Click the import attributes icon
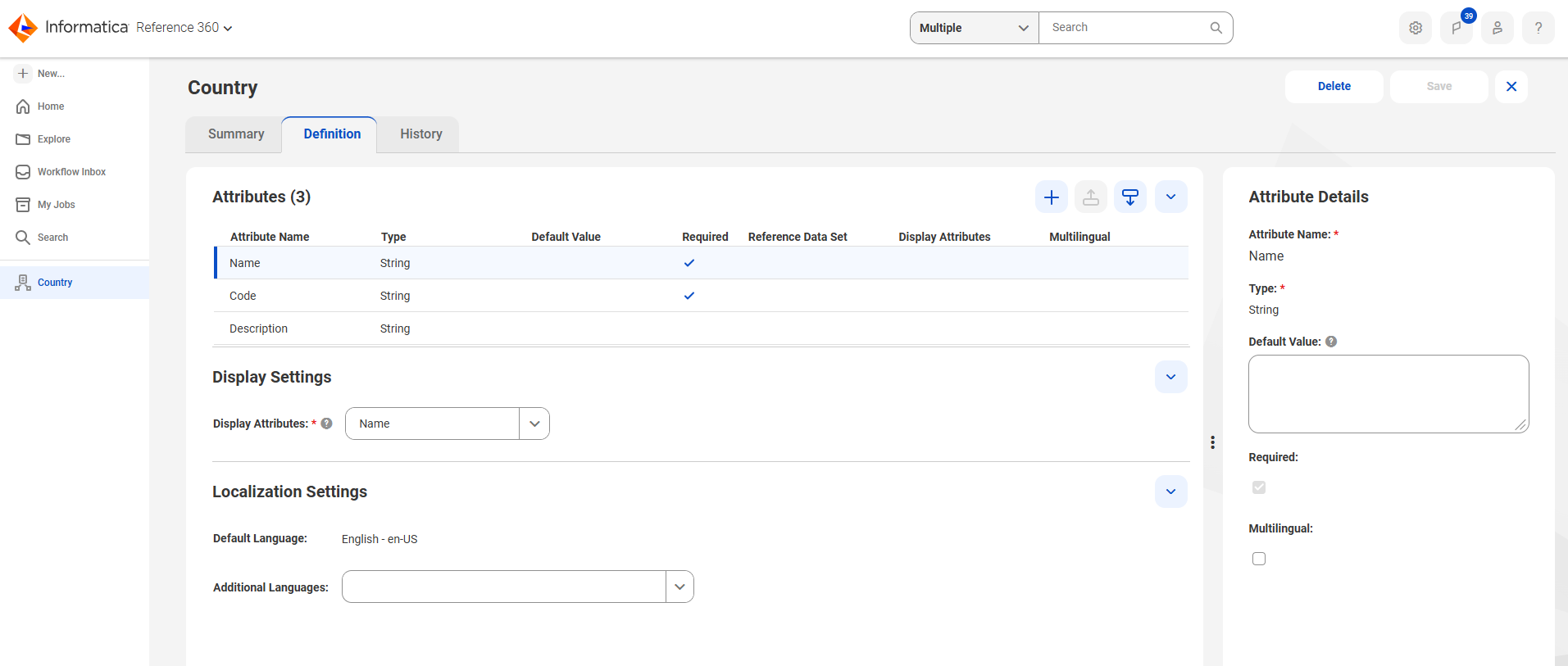This screenshot has width=1568, height=666. [x=1130, y=197]
